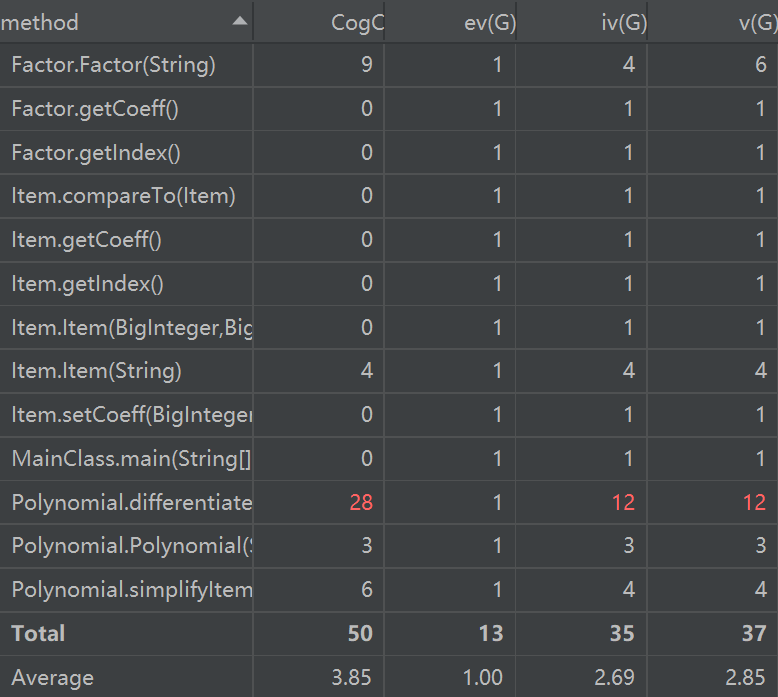Image resolution: width=778 pixels, height=697 pixels.
Task: Select the Item.getCoeff() method row
Action: point(389,240)
